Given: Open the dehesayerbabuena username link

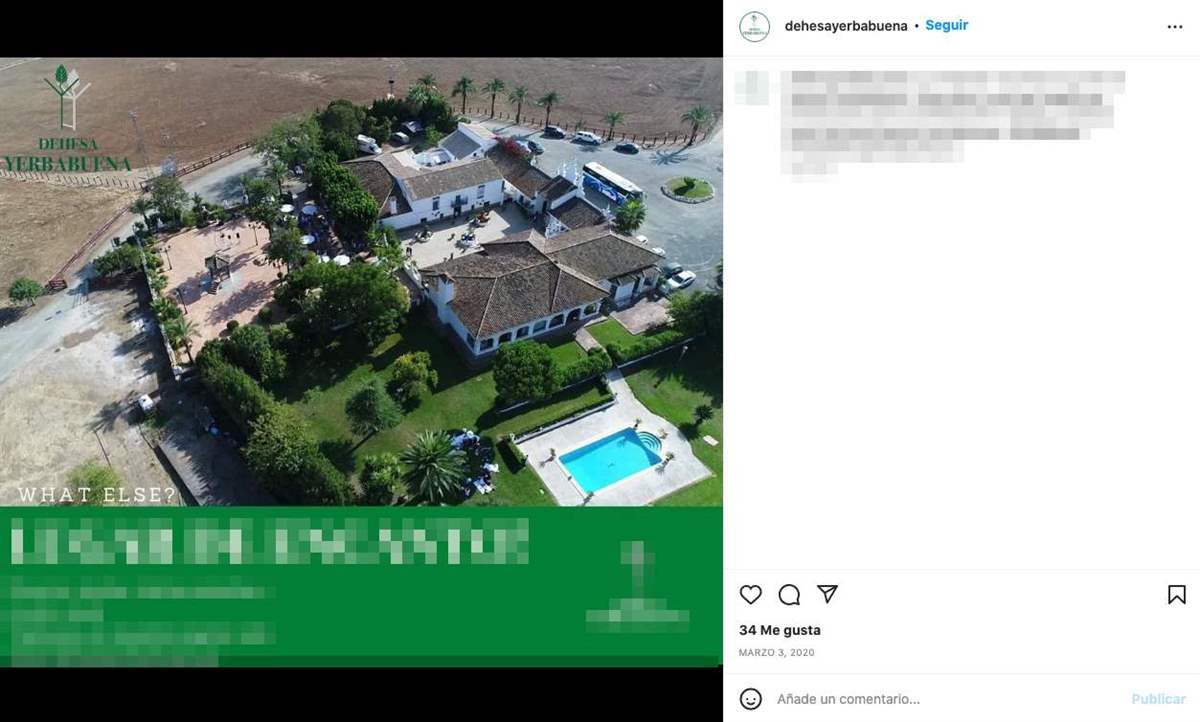Looking at the screenshot, I should pyautogui.click(x=846, y=26).
